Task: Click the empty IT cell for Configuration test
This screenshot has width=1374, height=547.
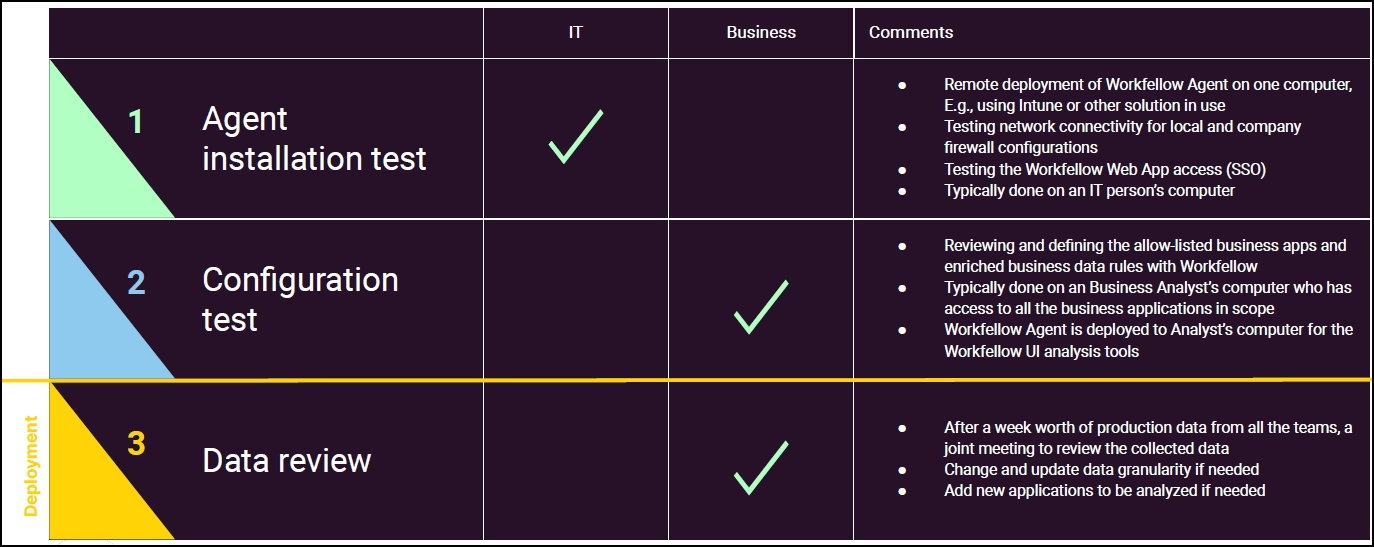Action: (575, 299)
